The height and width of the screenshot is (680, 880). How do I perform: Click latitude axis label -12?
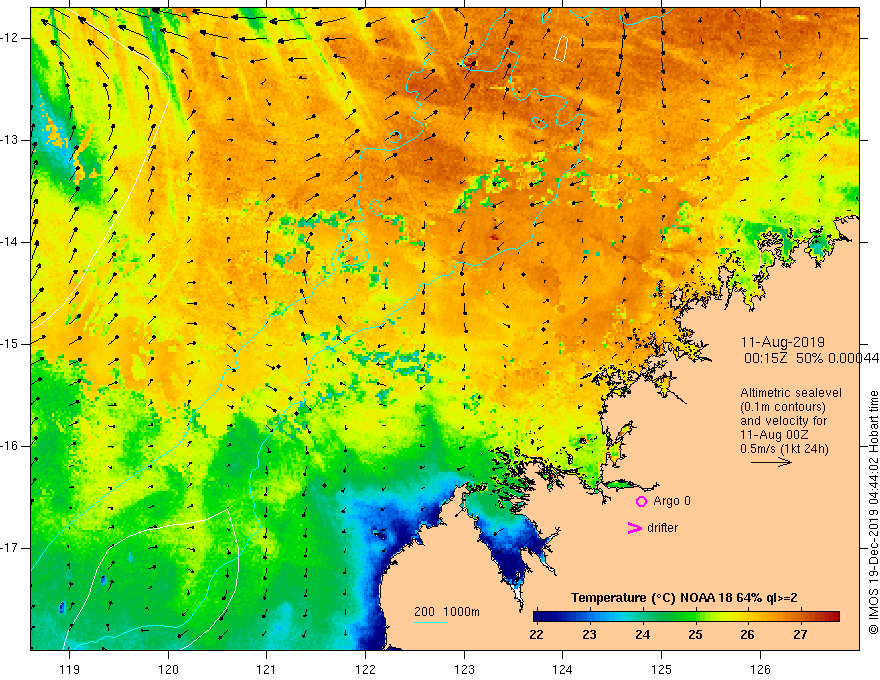(x=10, y=38)
